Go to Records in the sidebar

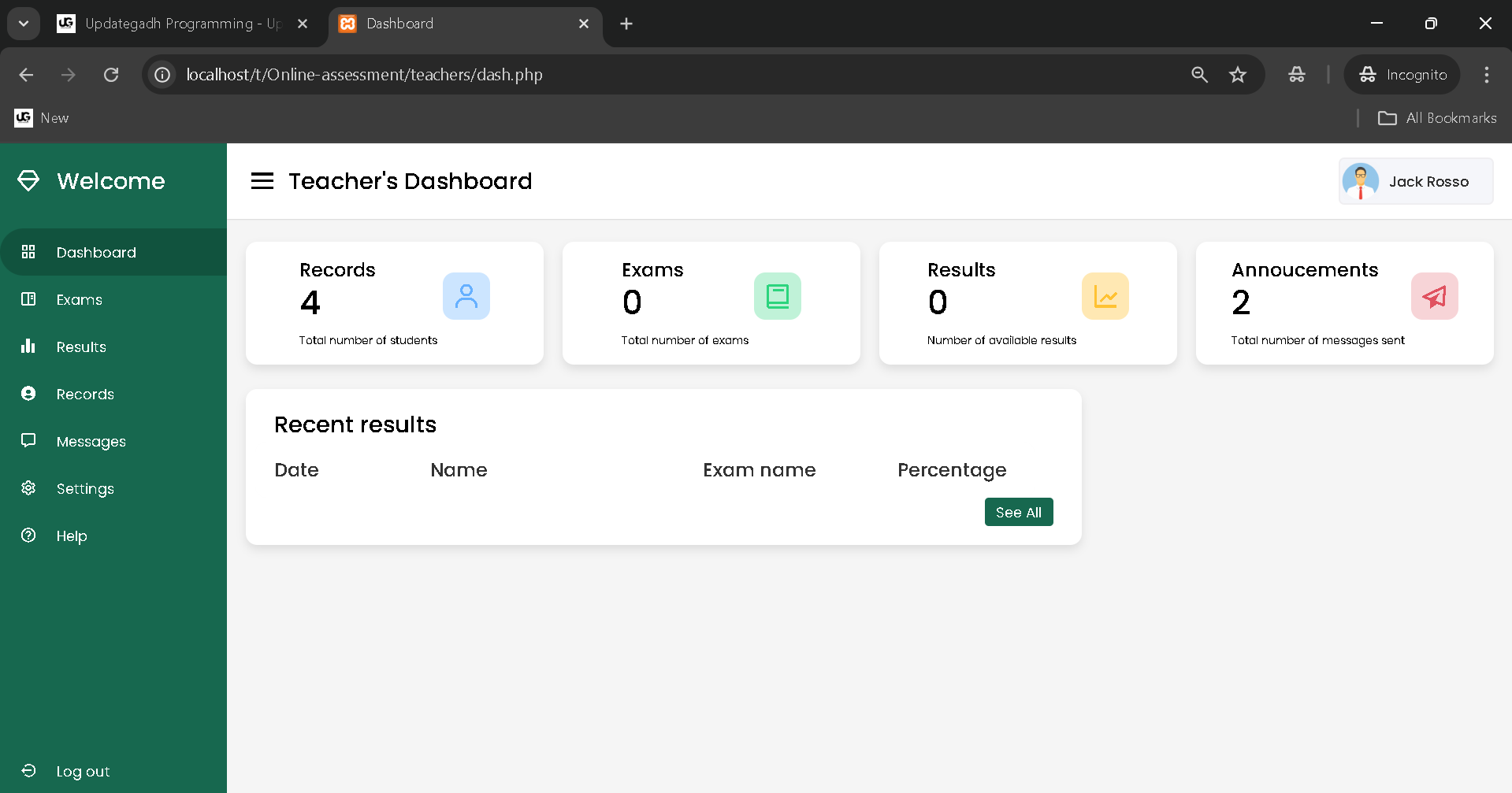tap(84, 394)
